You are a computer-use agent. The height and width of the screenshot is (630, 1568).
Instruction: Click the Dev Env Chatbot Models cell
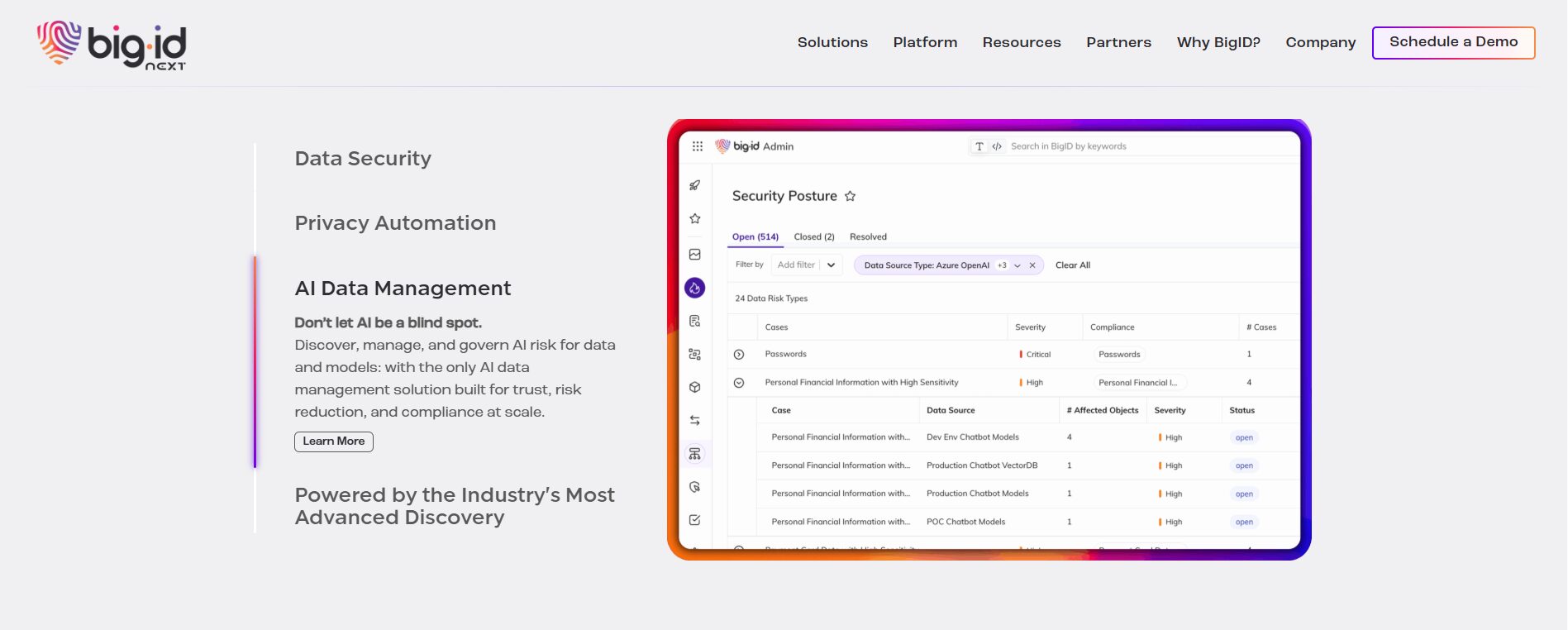973,437
